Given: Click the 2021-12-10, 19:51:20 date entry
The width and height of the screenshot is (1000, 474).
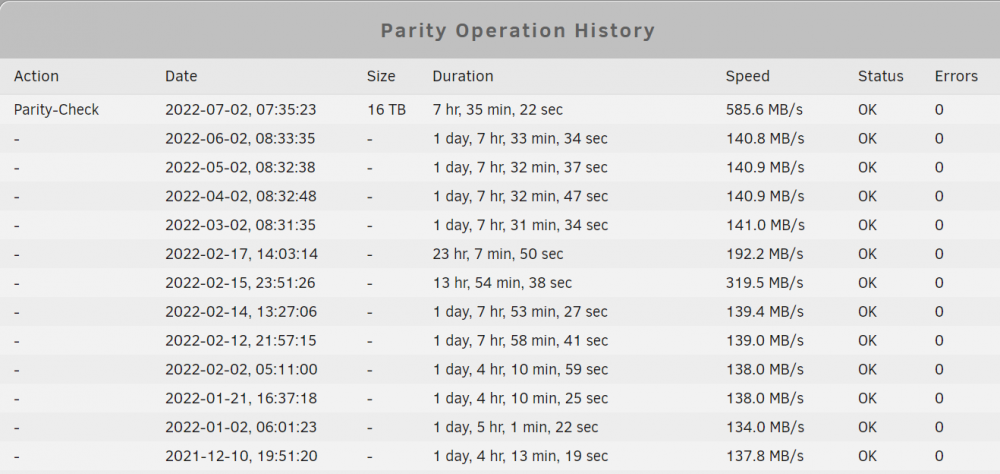Looking at the screenshot, I should (241, 456).
